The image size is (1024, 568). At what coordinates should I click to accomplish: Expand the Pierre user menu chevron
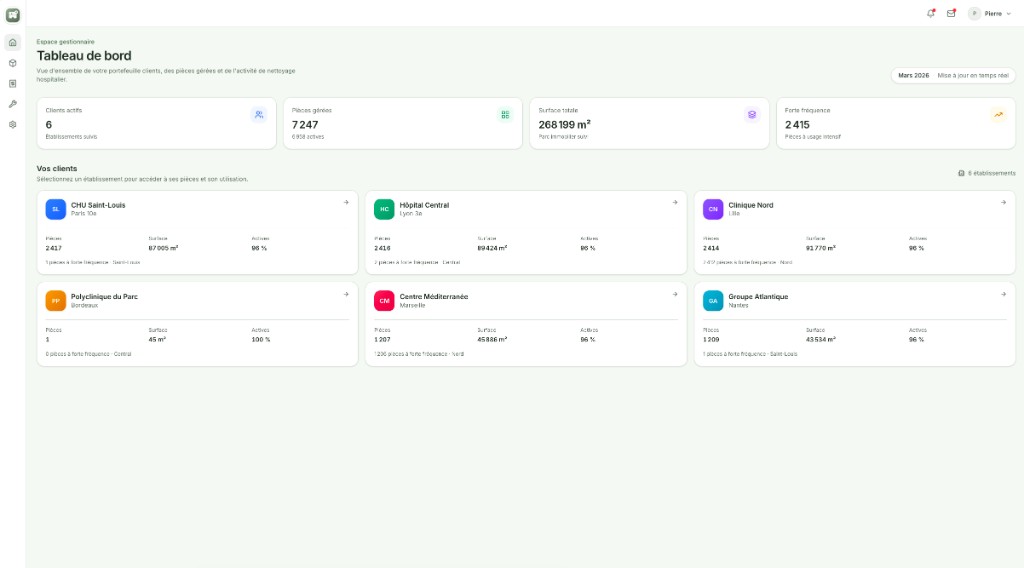click(1008, 14)
